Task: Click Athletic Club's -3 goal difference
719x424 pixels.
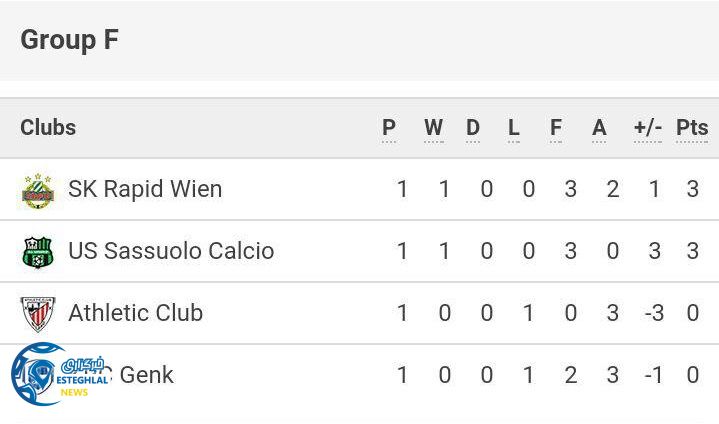Action: (x=653, y=313)
